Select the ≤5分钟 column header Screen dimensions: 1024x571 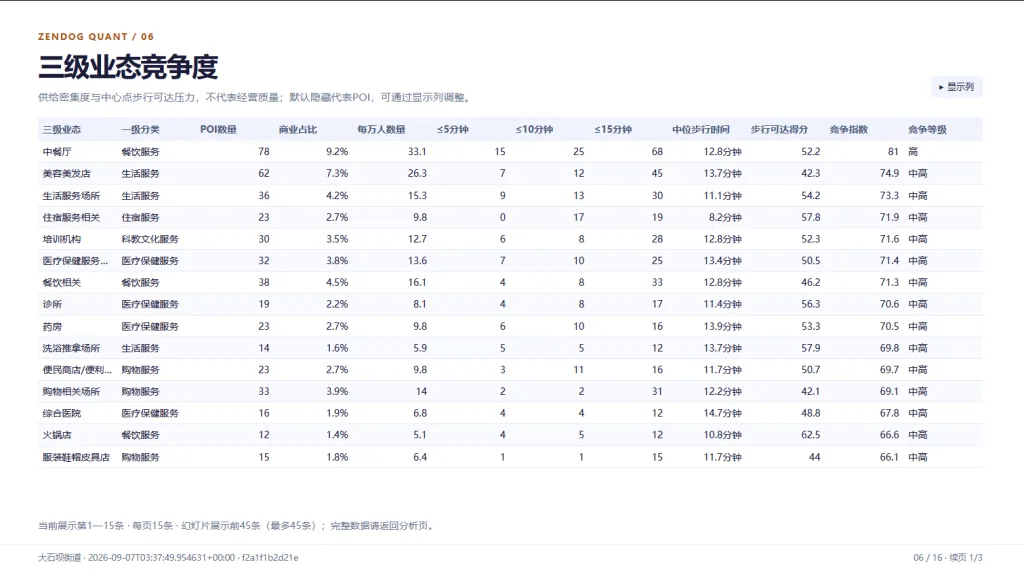453,129
